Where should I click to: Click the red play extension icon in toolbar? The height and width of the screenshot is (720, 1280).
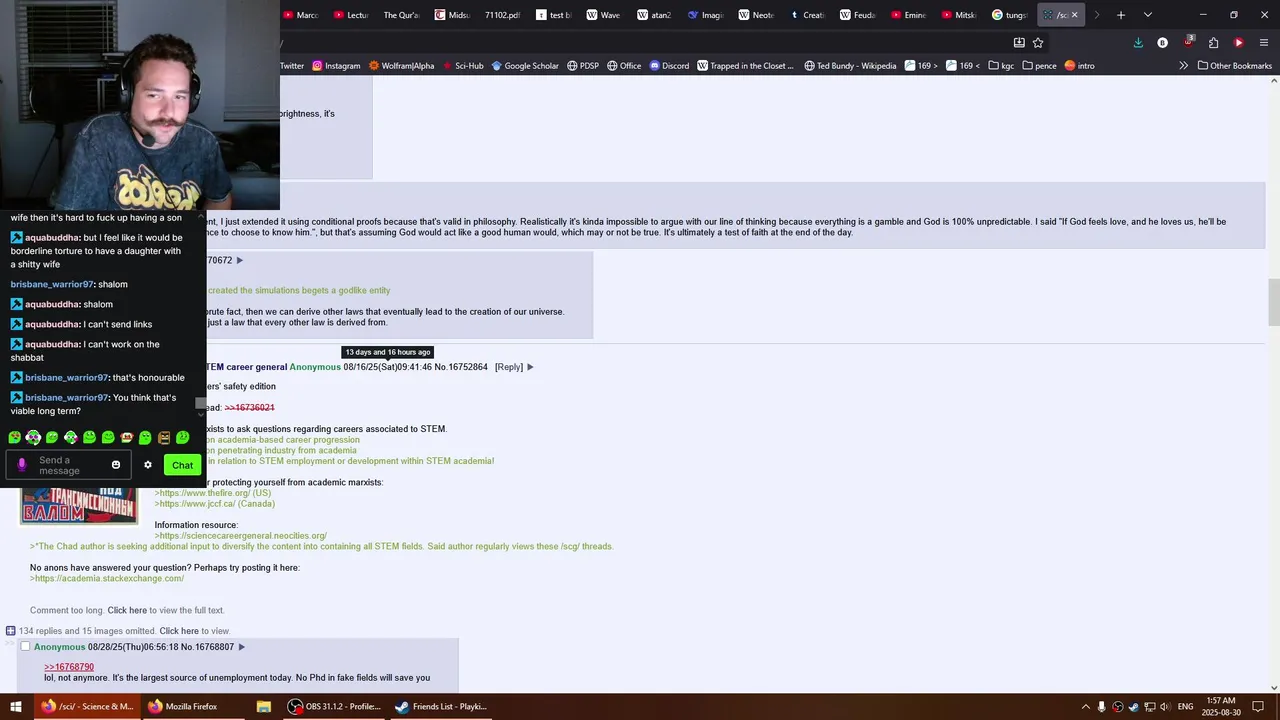click(x=1239, y=42)
